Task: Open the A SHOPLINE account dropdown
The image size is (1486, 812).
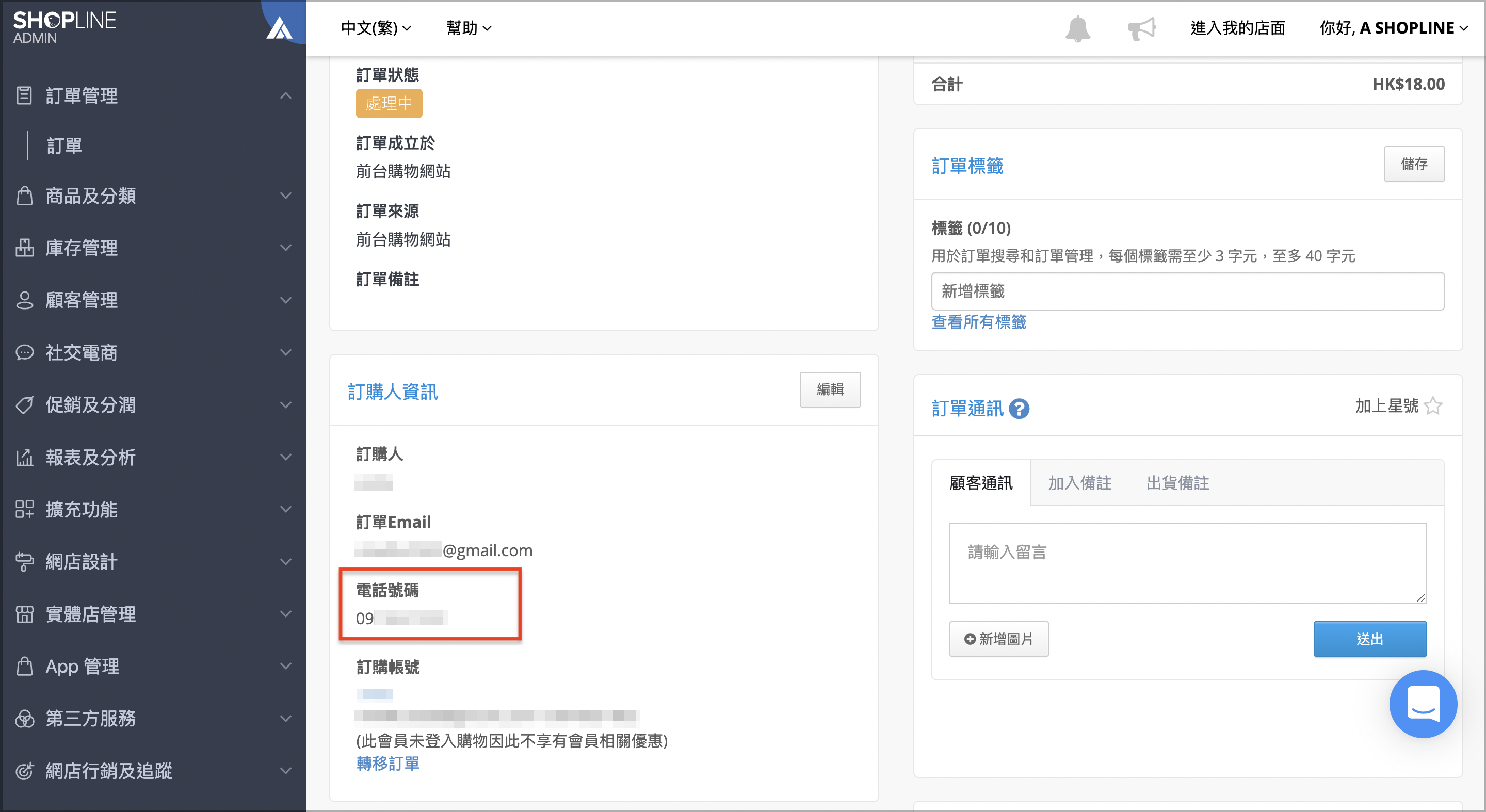Action: (x=1394, y=28)
